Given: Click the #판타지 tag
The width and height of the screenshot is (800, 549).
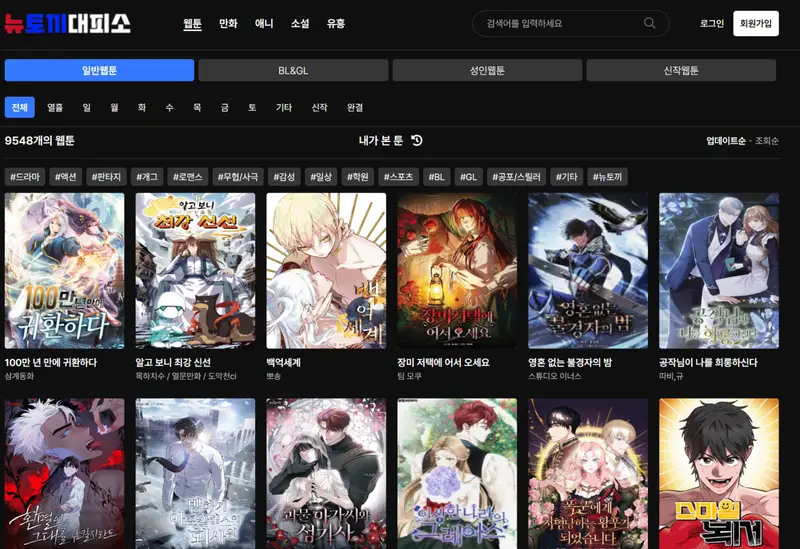Looking at the screenshot, I should pos(106,177).
